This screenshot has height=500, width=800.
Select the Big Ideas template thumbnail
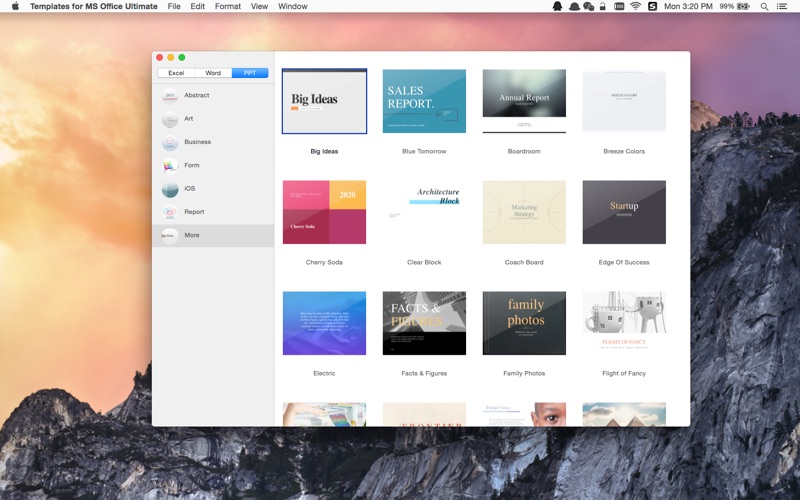pyautogui.click(x=324, y=101)
